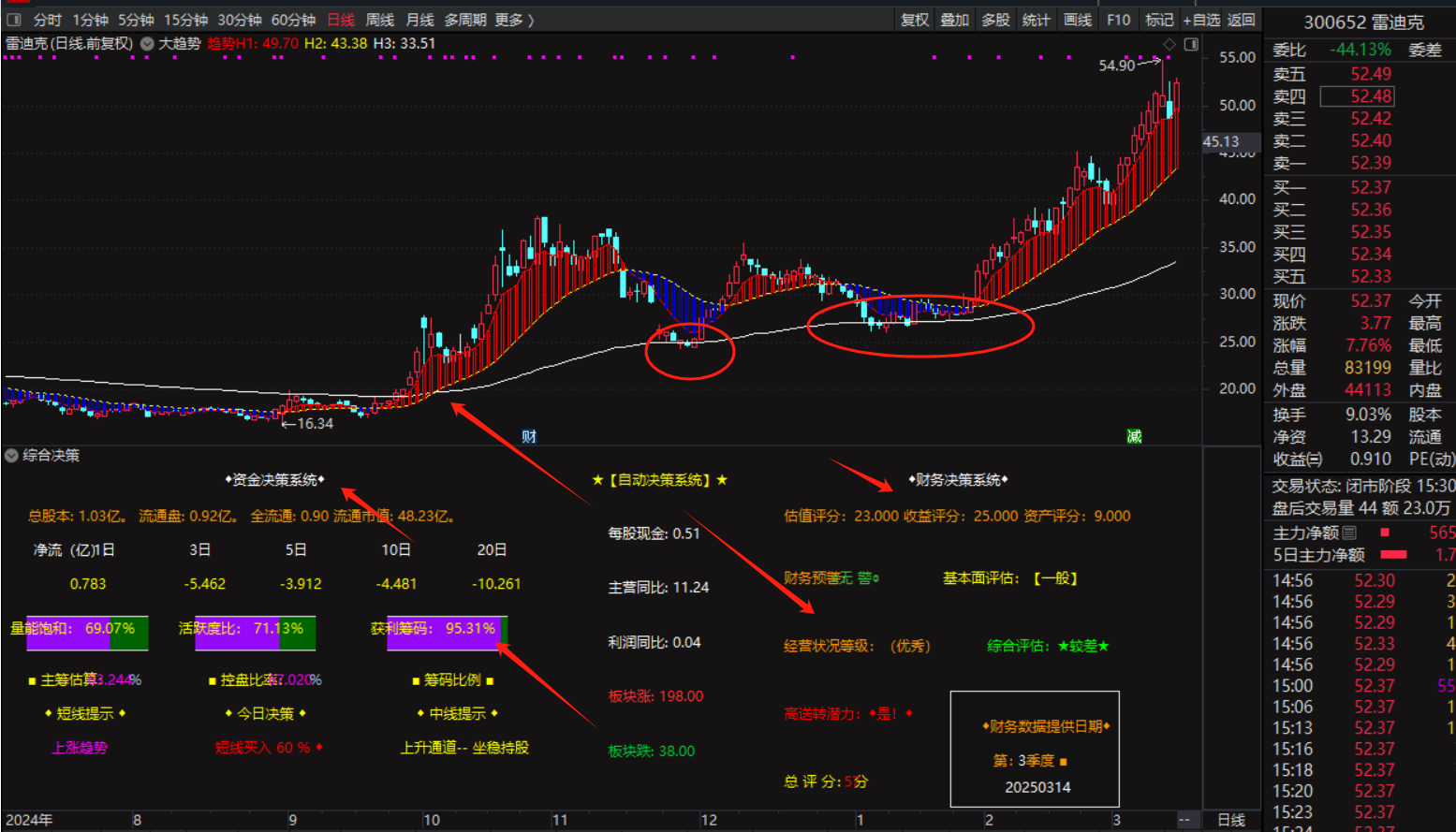This screenshot has width=1456, height=832.
Task: Click the 获利筹码 95.31% progress bar
Action: [447, 632]
